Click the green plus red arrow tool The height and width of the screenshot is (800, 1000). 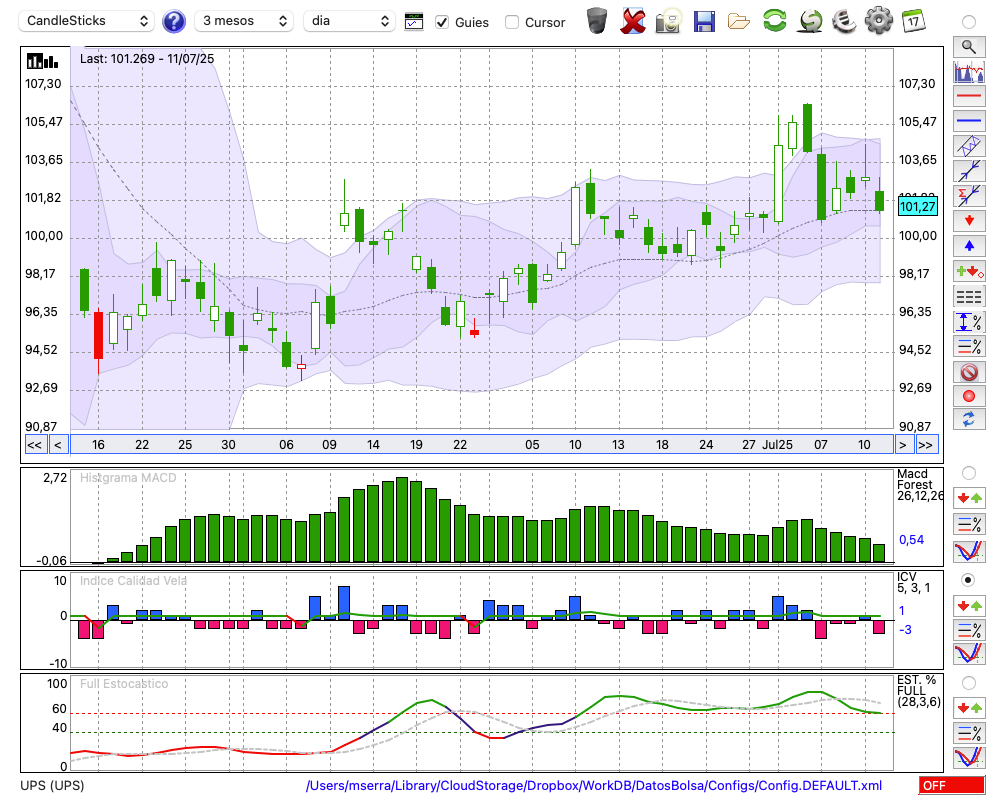(x=969, y=271)
